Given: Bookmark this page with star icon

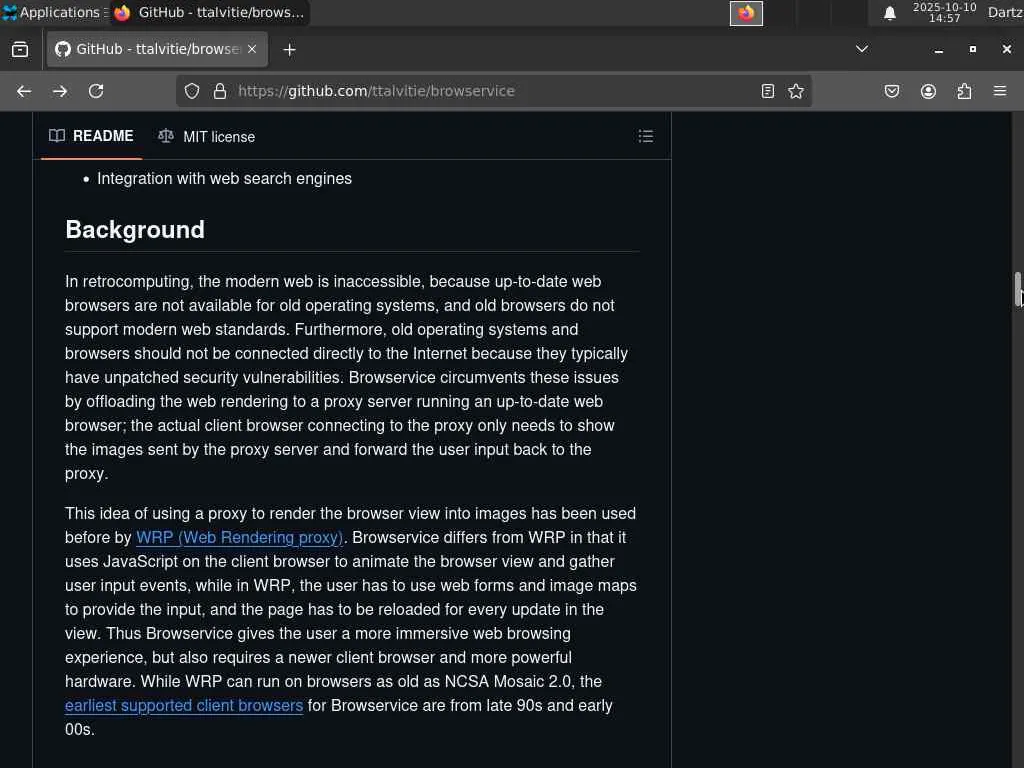Looking at the screenshot, I should click(795, 91).
